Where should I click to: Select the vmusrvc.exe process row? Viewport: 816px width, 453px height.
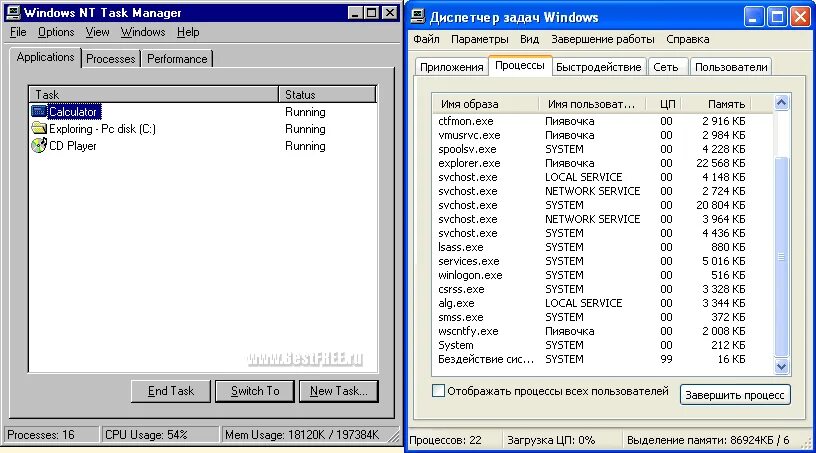tap(602, 135)
